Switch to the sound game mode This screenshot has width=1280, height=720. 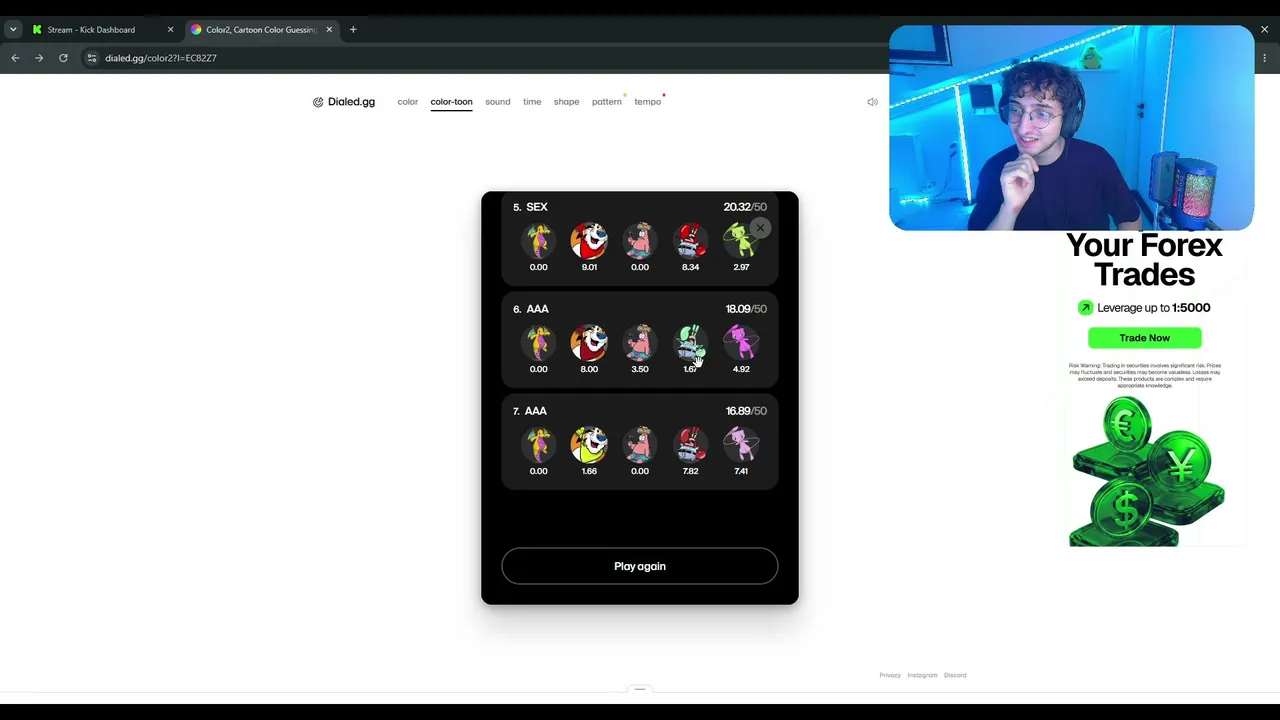pyautogui.click(x=498, y=102)
